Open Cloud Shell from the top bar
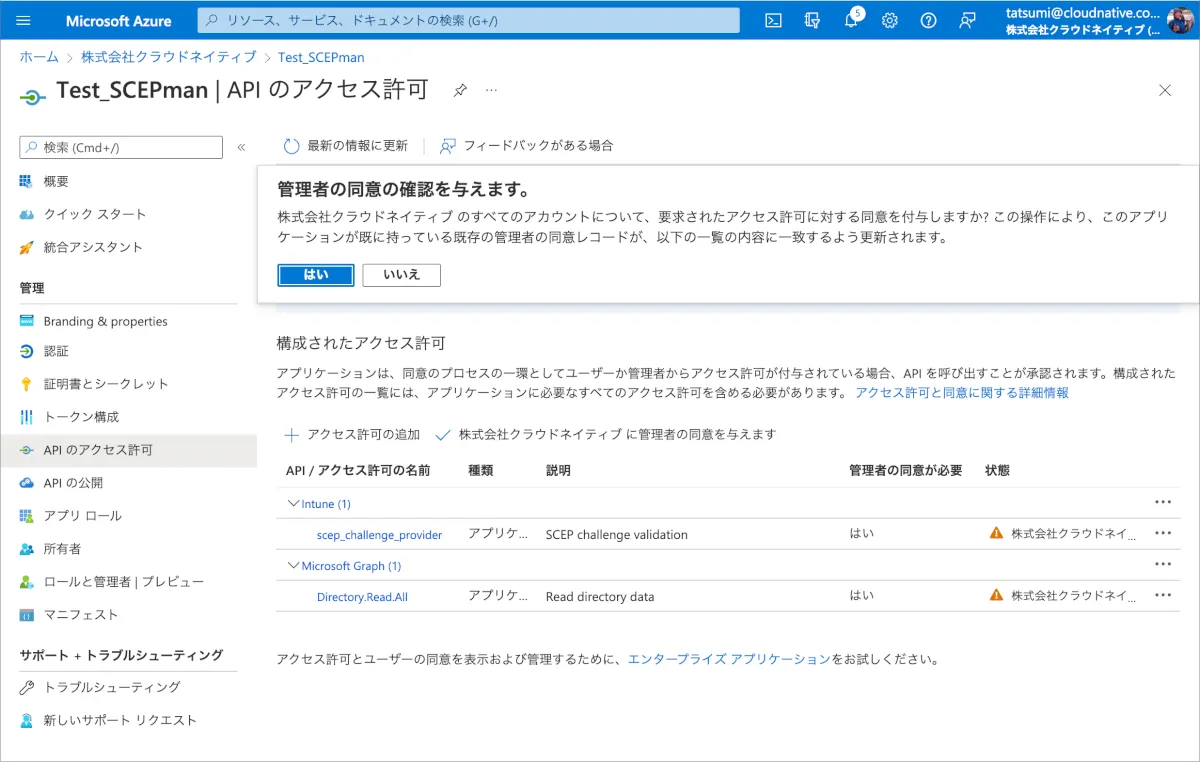This screenshot has height=762, width=1200. click(x=773, y=20)
